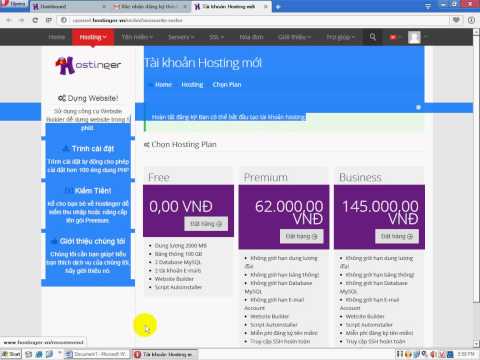Order the Business plan with 'Đặt hàng'
This screenshot has width=480, height=360.
pos(397,236)
